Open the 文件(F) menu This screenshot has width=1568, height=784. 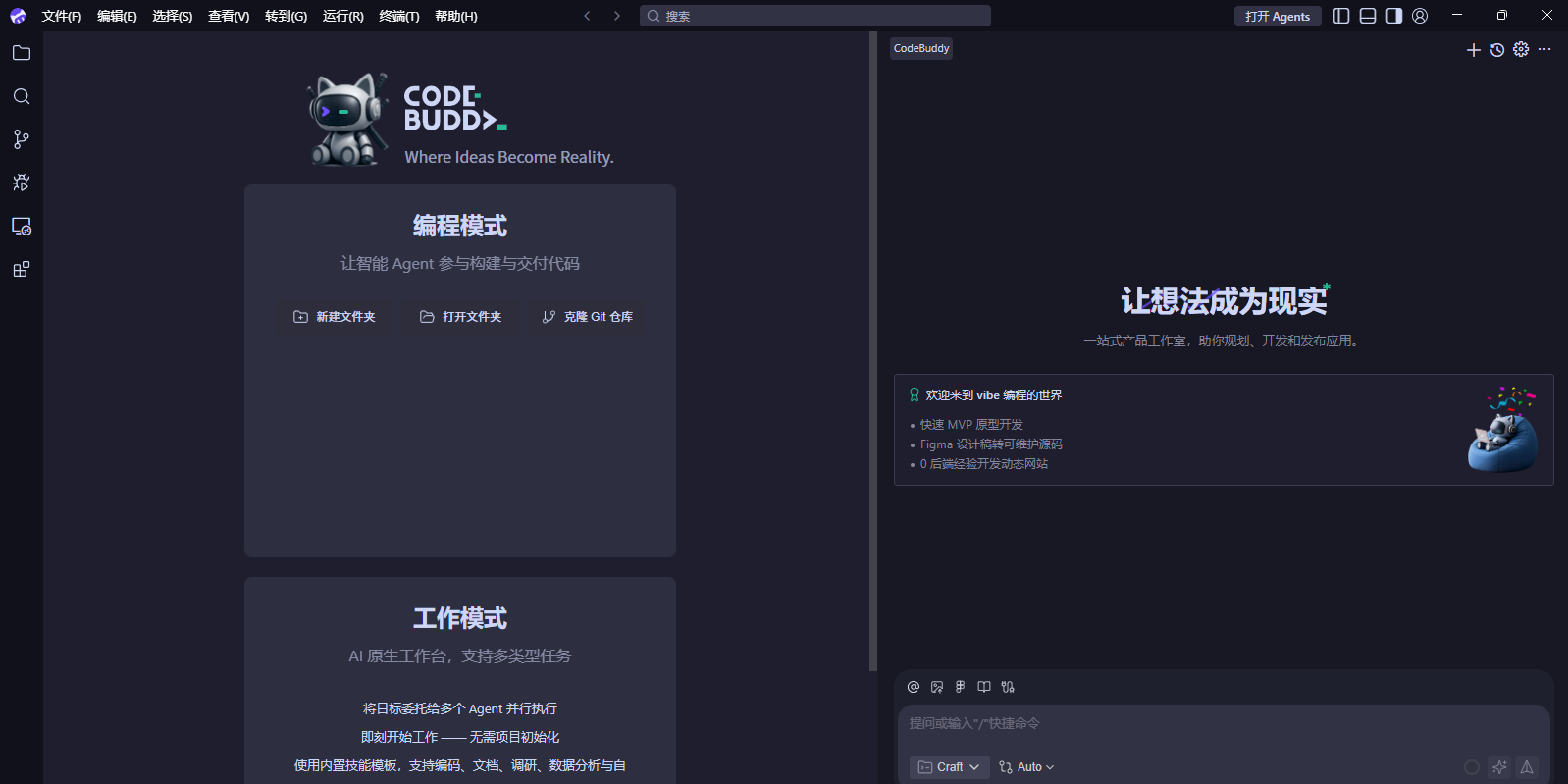(x=62, y=16)
